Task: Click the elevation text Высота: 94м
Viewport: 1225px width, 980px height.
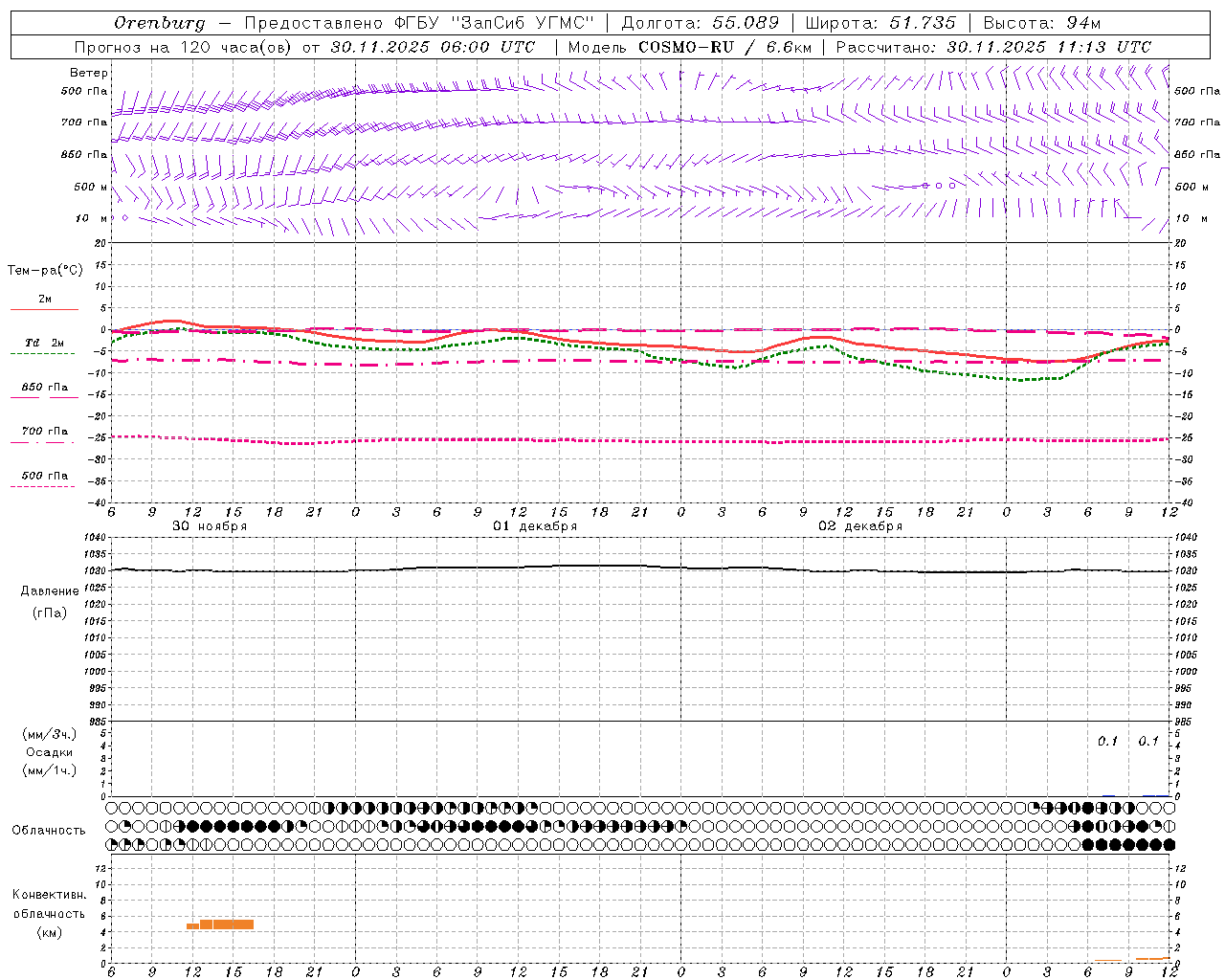Action: (x=1042, y=23)
